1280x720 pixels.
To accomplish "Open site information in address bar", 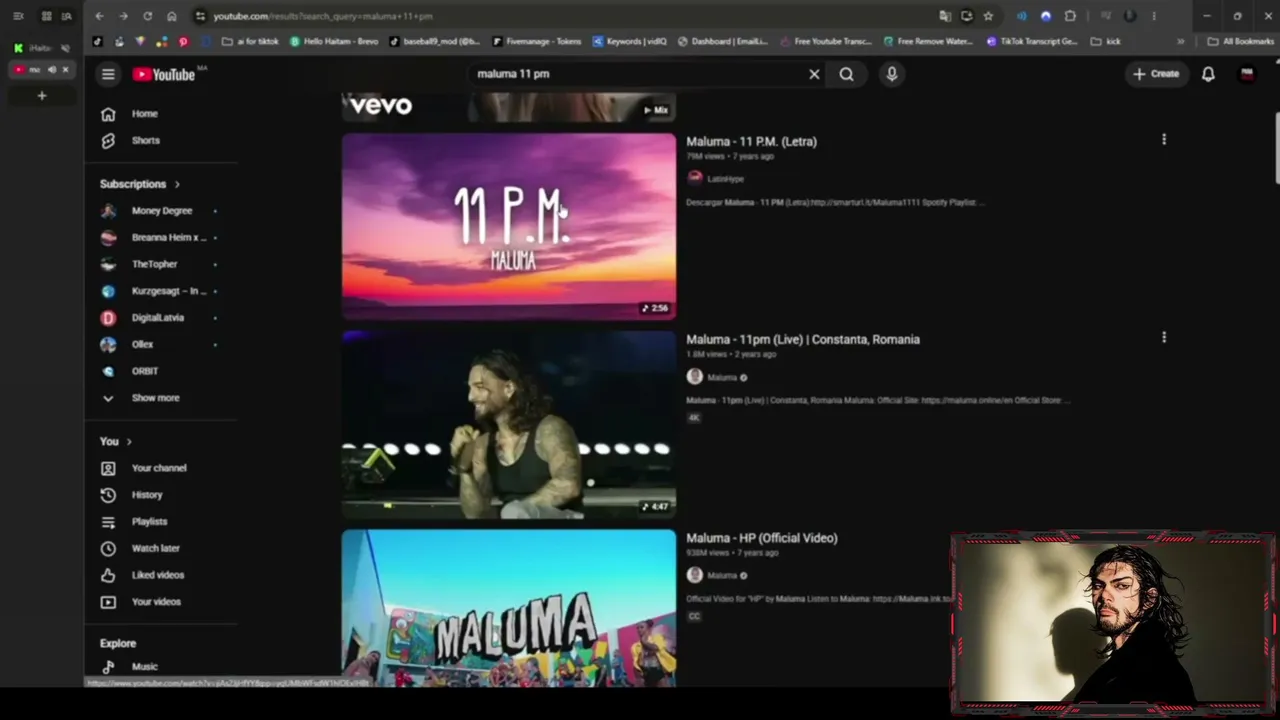I will 200,16.
